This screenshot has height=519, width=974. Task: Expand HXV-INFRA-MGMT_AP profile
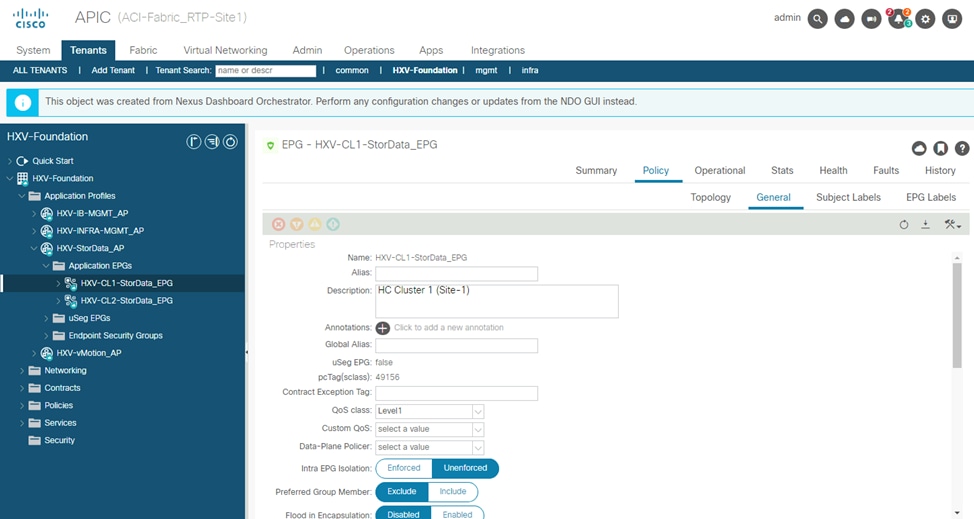(x=34, y=231)
